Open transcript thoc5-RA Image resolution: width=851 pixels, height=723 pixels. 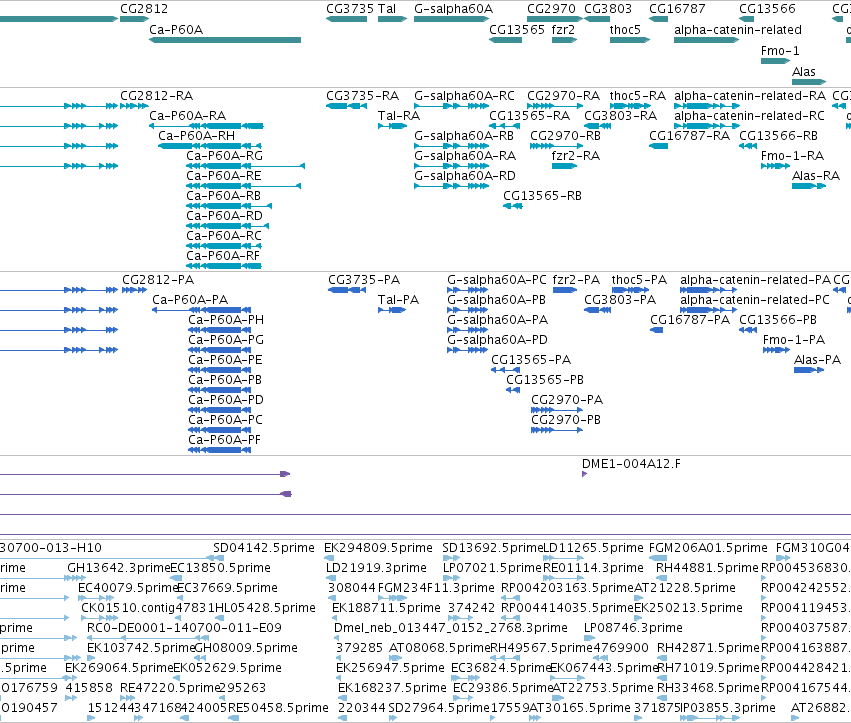pos(638,96)
